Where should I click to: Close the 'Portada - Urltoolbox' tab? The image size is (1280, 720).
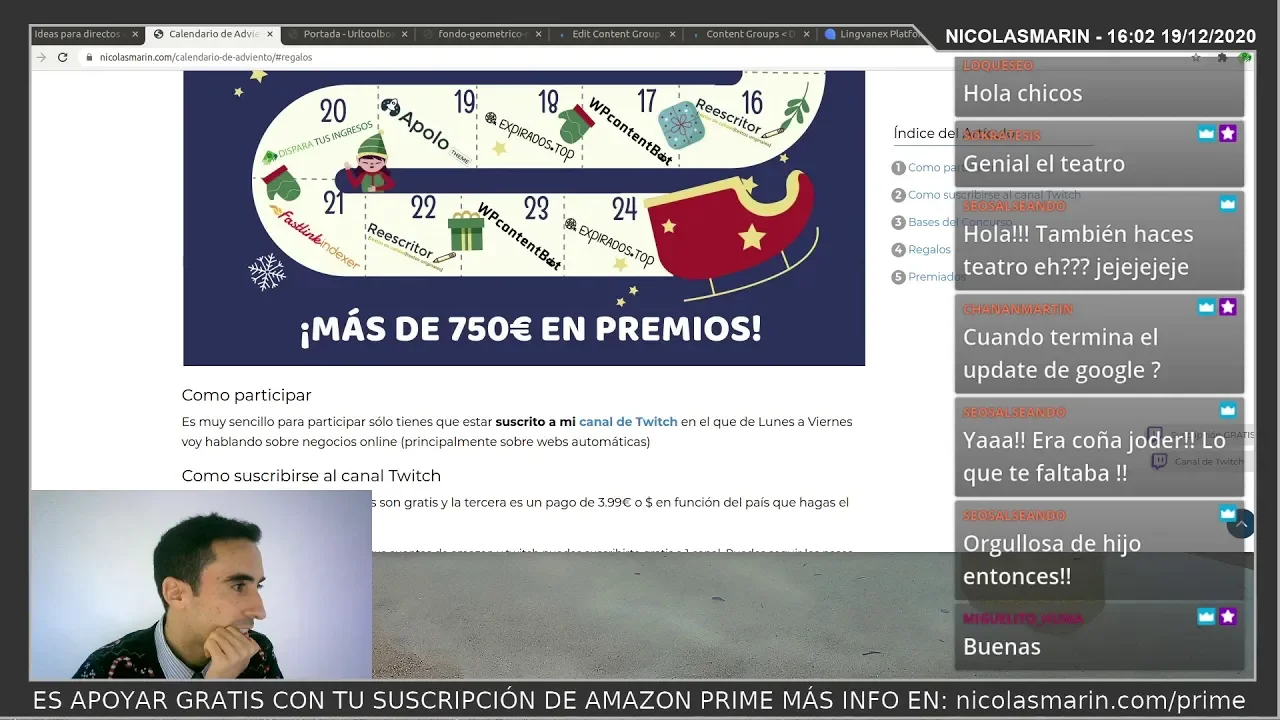click(405, 34)
